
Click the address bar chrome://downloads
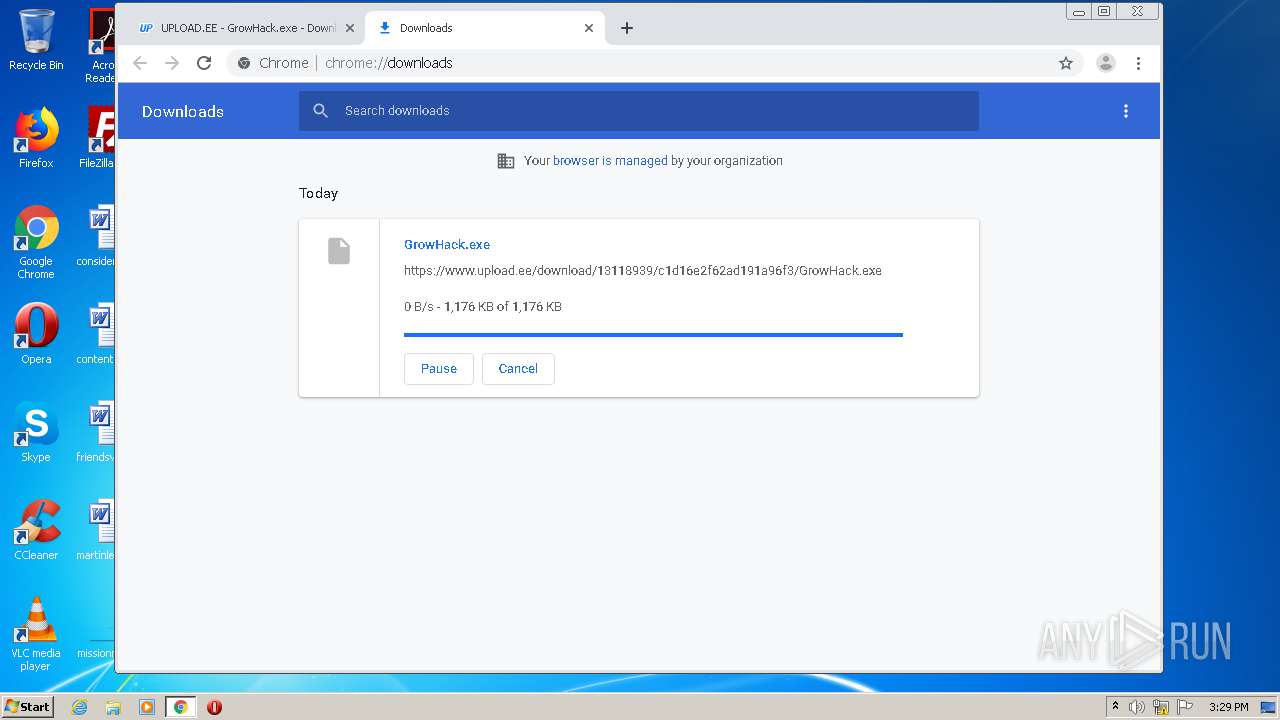[x=655, y=63]
